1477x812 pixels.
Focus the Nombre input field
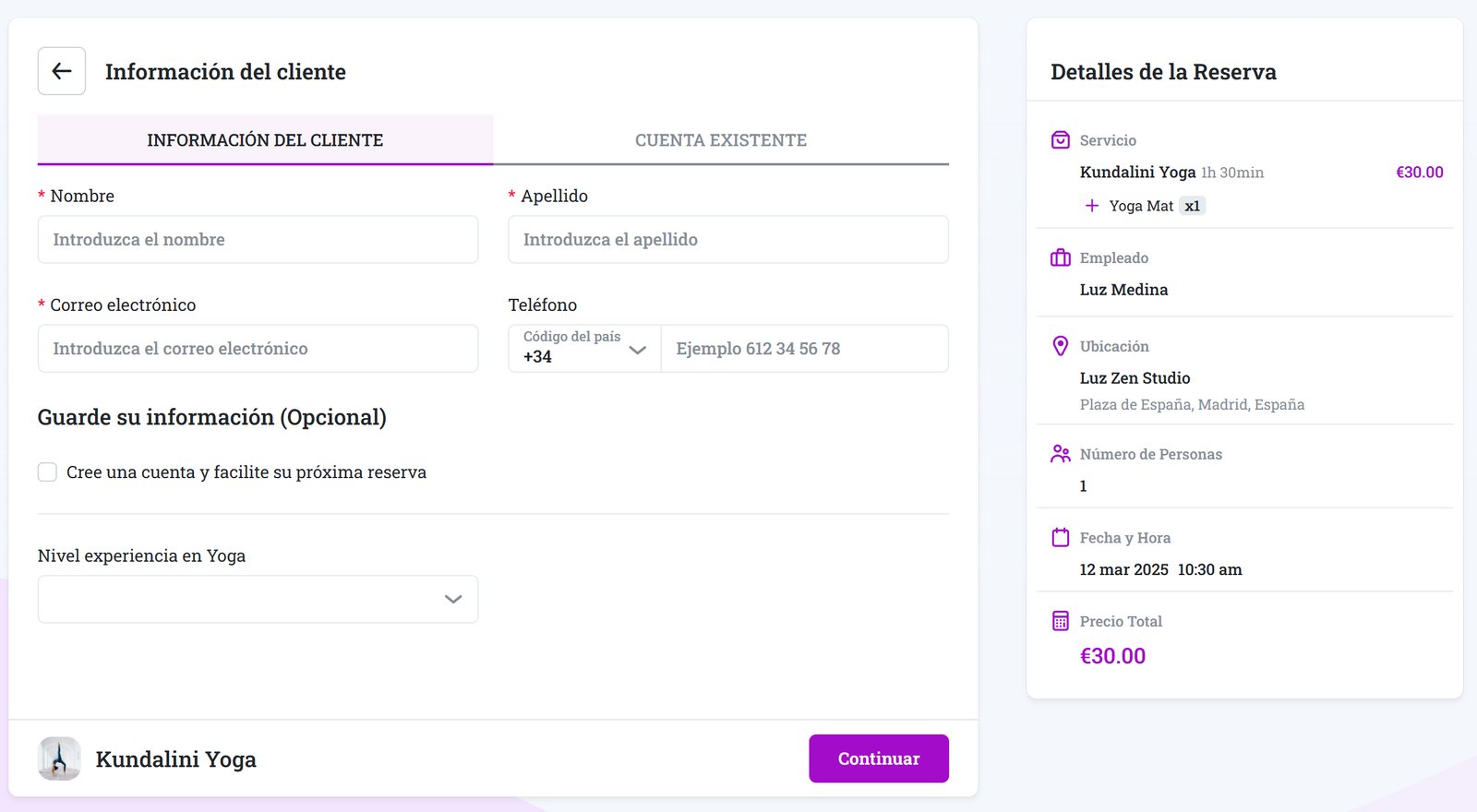coord(258,240)
